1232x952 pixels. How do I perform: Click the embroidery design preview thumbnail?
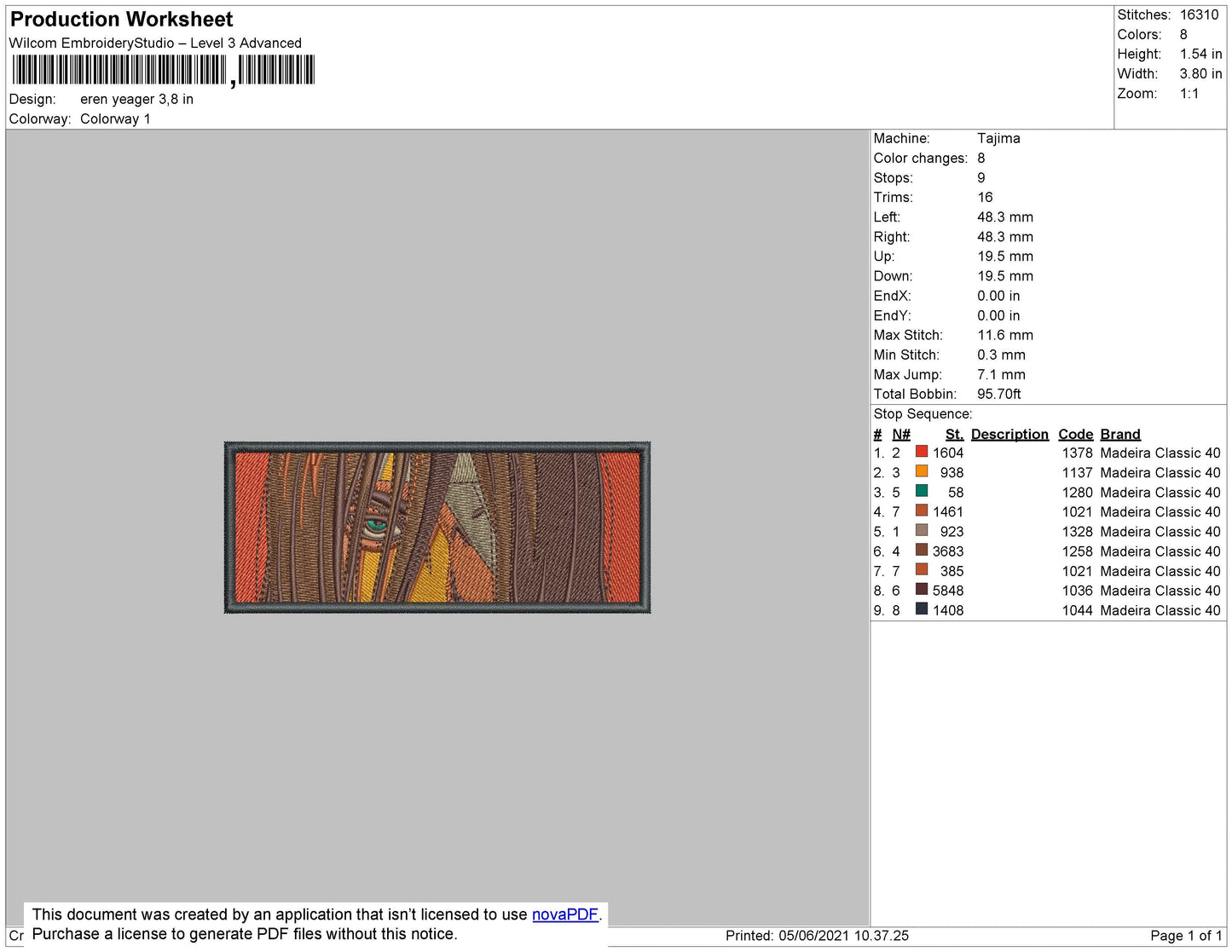pos(437,528)
